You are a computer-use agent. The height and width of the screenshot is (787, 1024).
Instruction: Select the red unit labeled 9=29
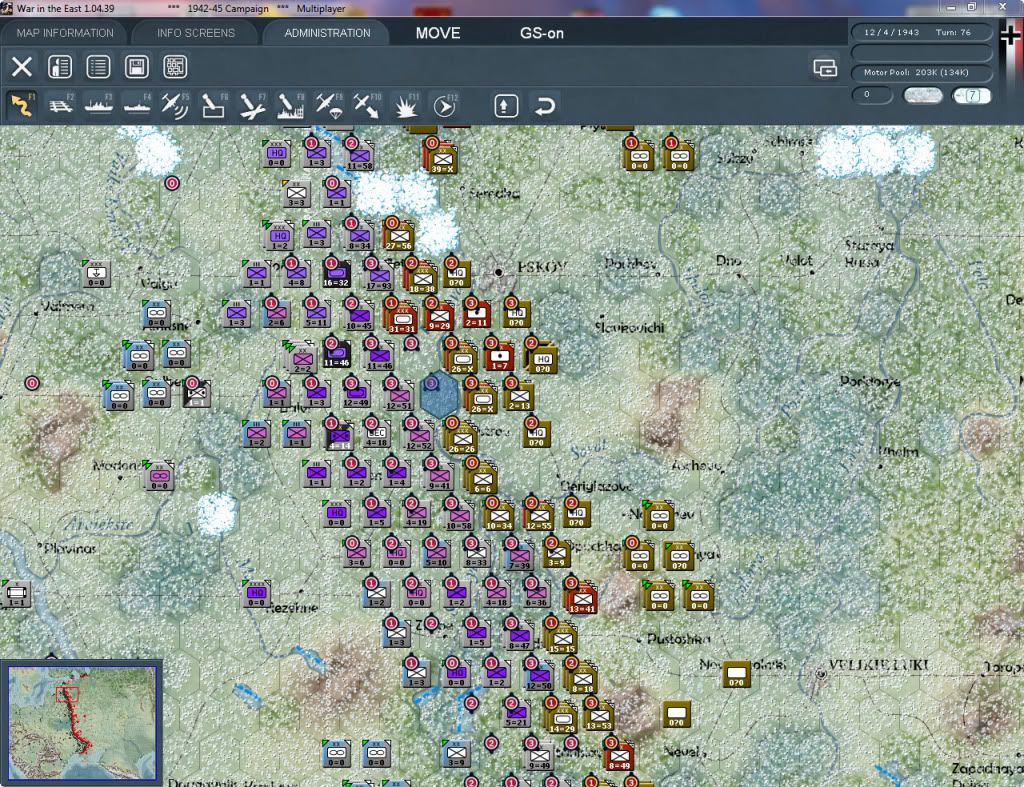coord(439,316)
